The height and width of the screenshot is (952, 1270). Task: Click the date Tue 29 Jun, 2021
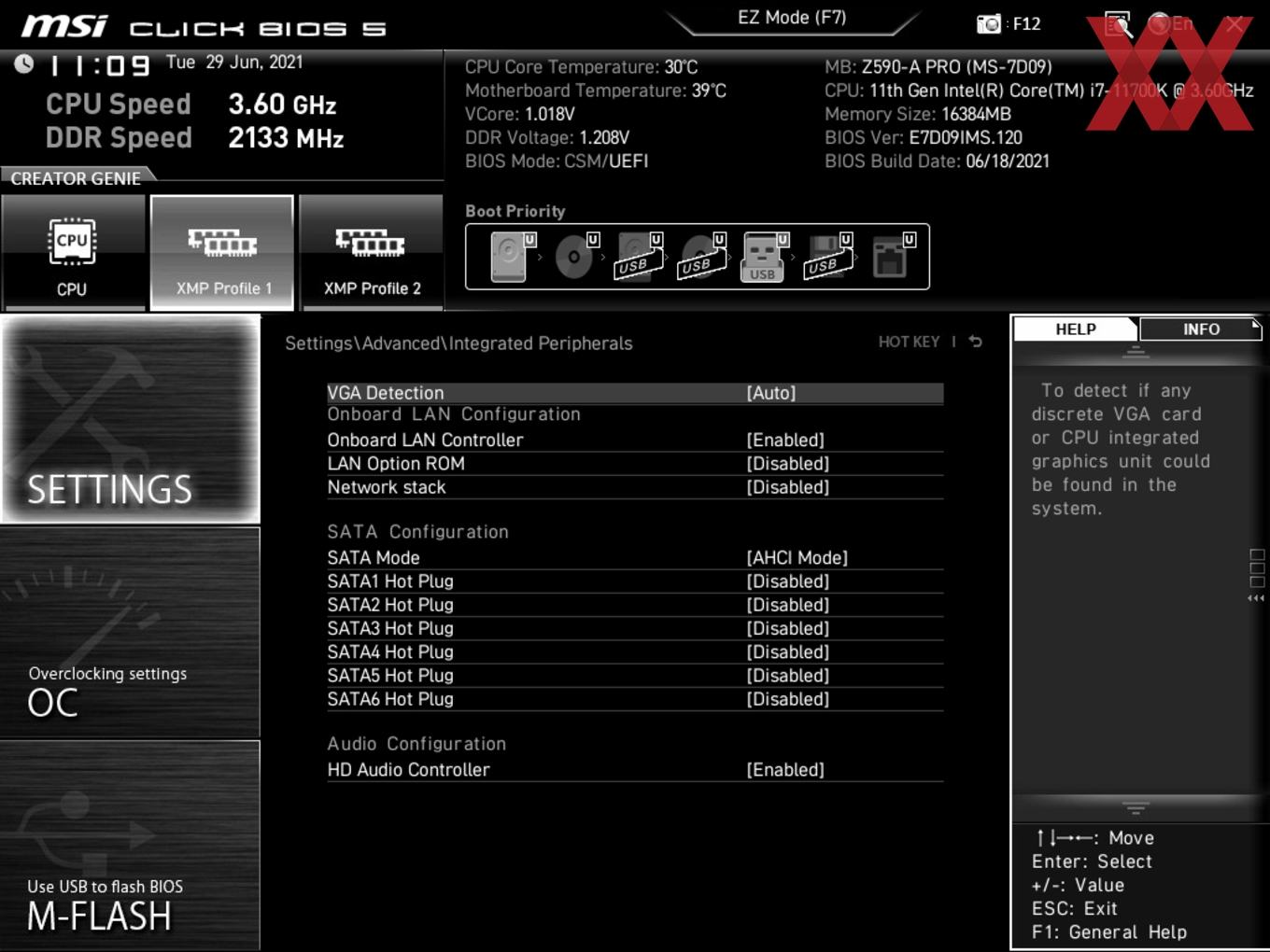[234, 63]
